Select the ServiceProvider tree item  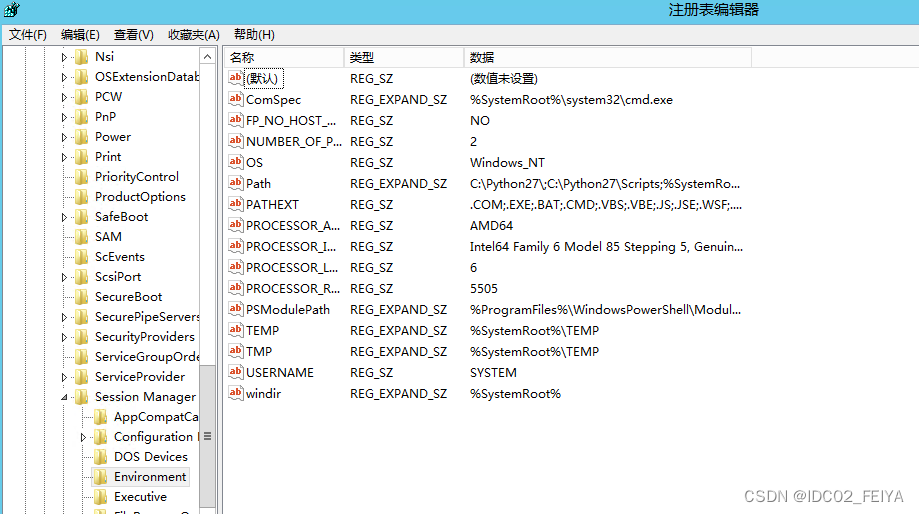pos(139,376)
